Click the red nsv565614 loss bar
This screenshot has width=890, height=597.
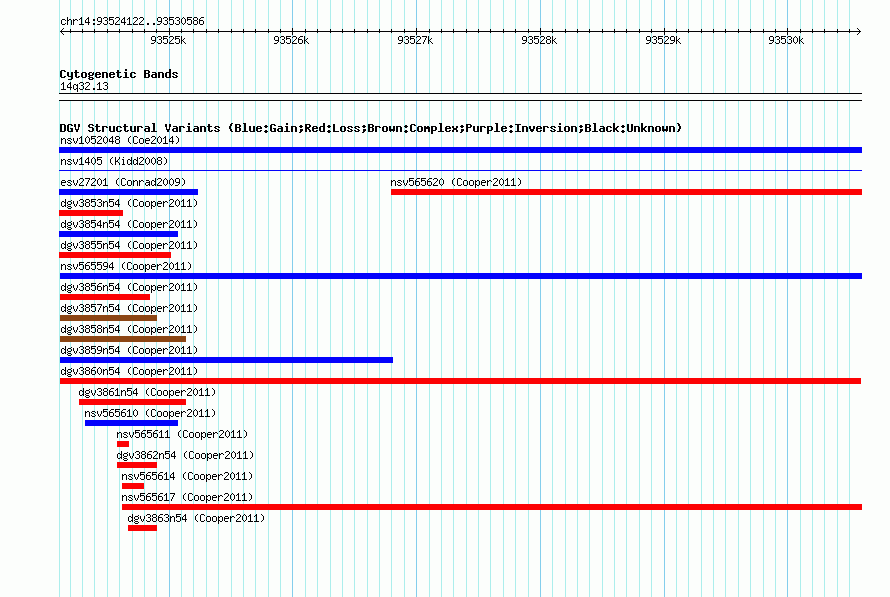[x=133, y=486]
